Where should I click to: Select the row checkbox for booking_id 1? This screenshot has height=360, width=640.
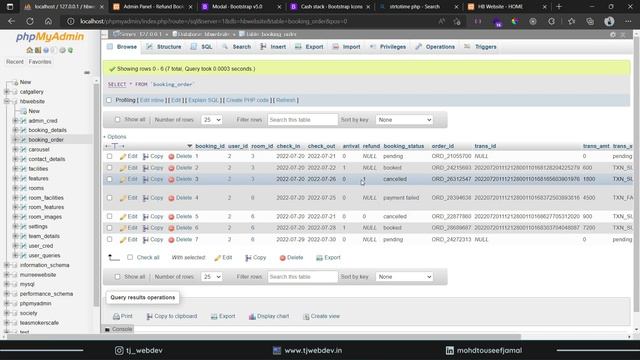(x=109, y=156)
